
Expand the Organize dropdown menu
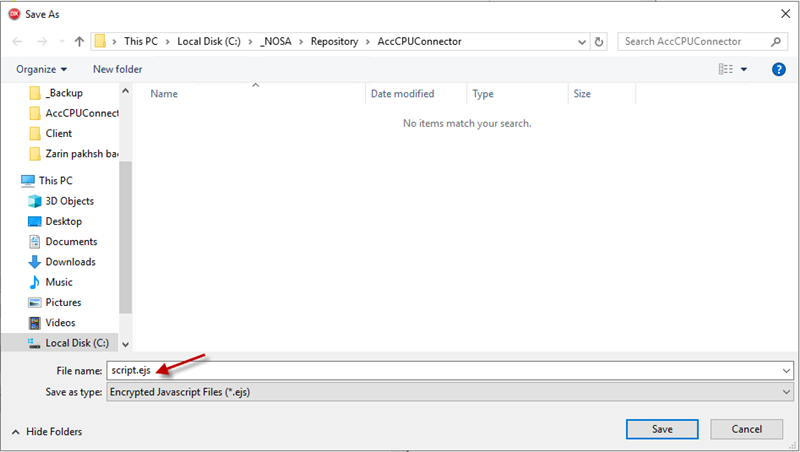coord(42,69)
